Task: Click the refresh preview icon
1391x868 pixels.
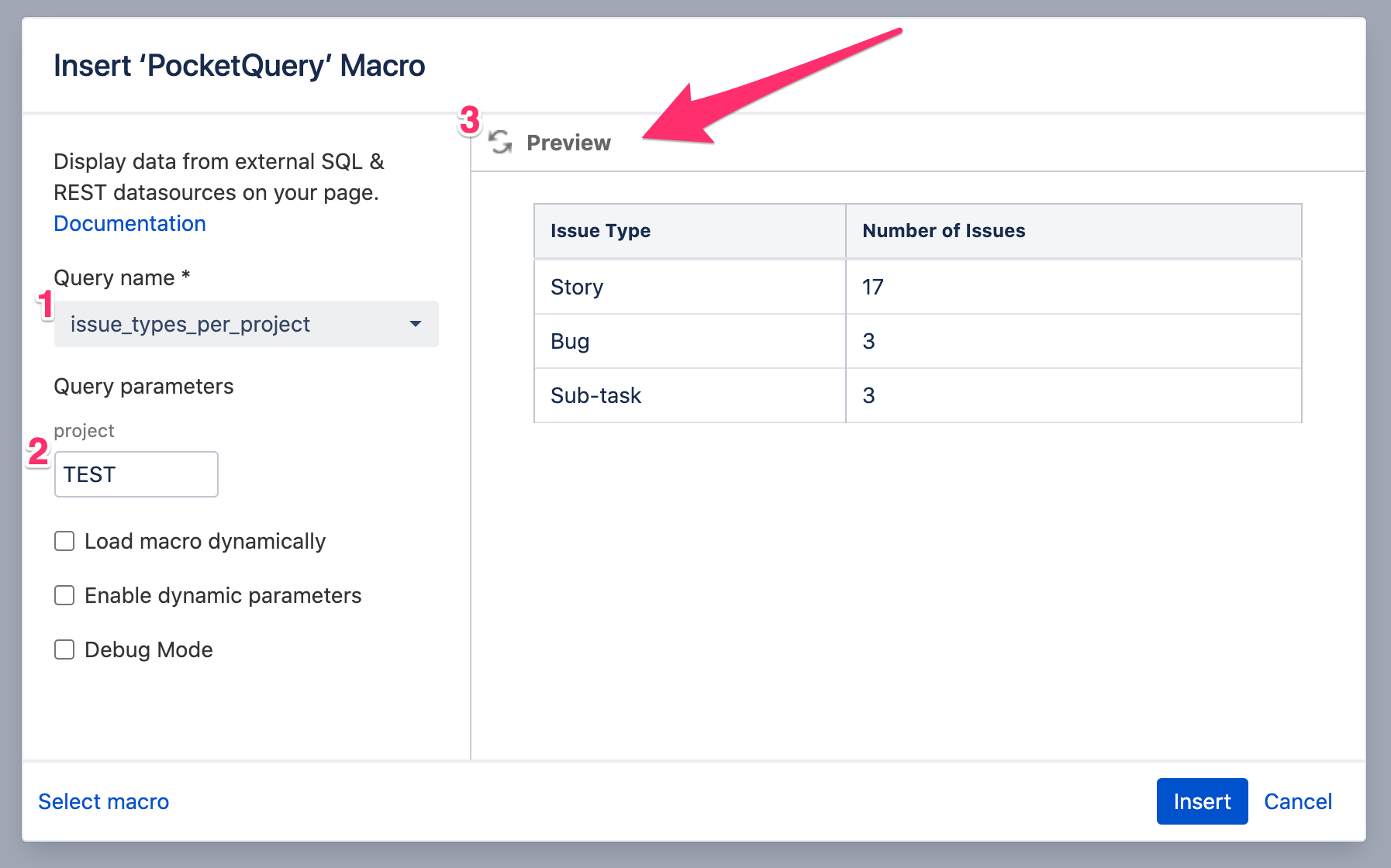Action: tap(500, 143)
